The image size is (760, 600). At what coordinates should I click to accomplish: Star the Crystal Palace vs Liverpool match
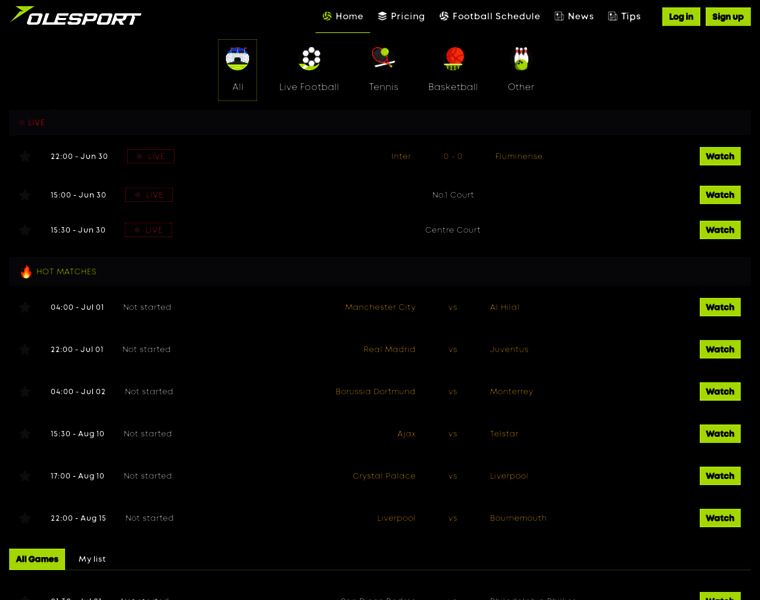tap(25, 476)
